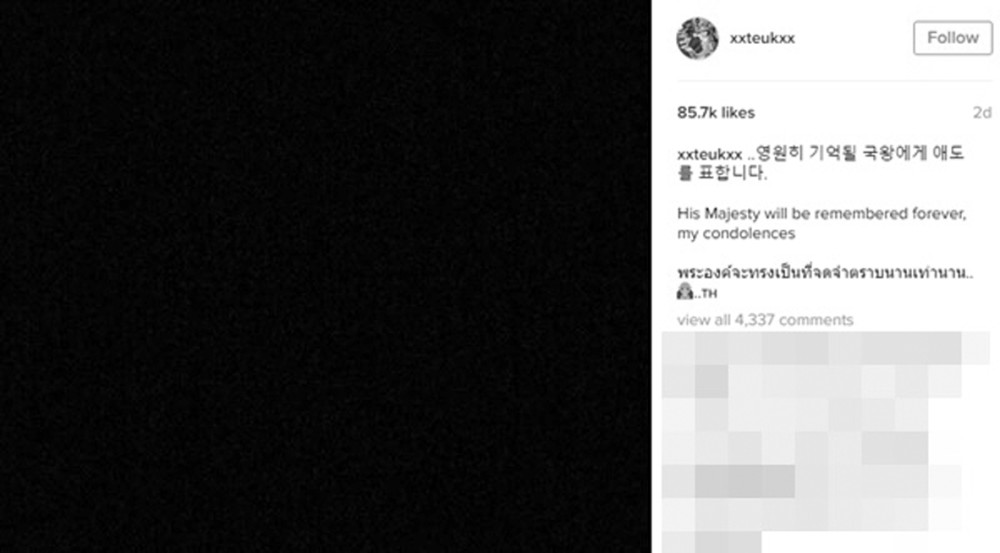Click the 'TH' label after the emoji

coord(709,293)
